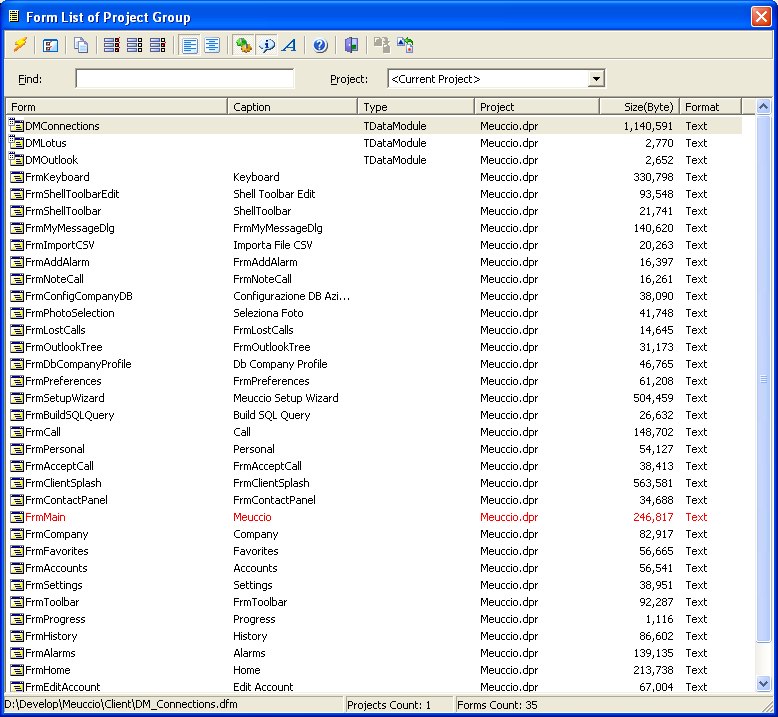
Task: Click the italic A font toolbar icon
Action: point(290,45)
